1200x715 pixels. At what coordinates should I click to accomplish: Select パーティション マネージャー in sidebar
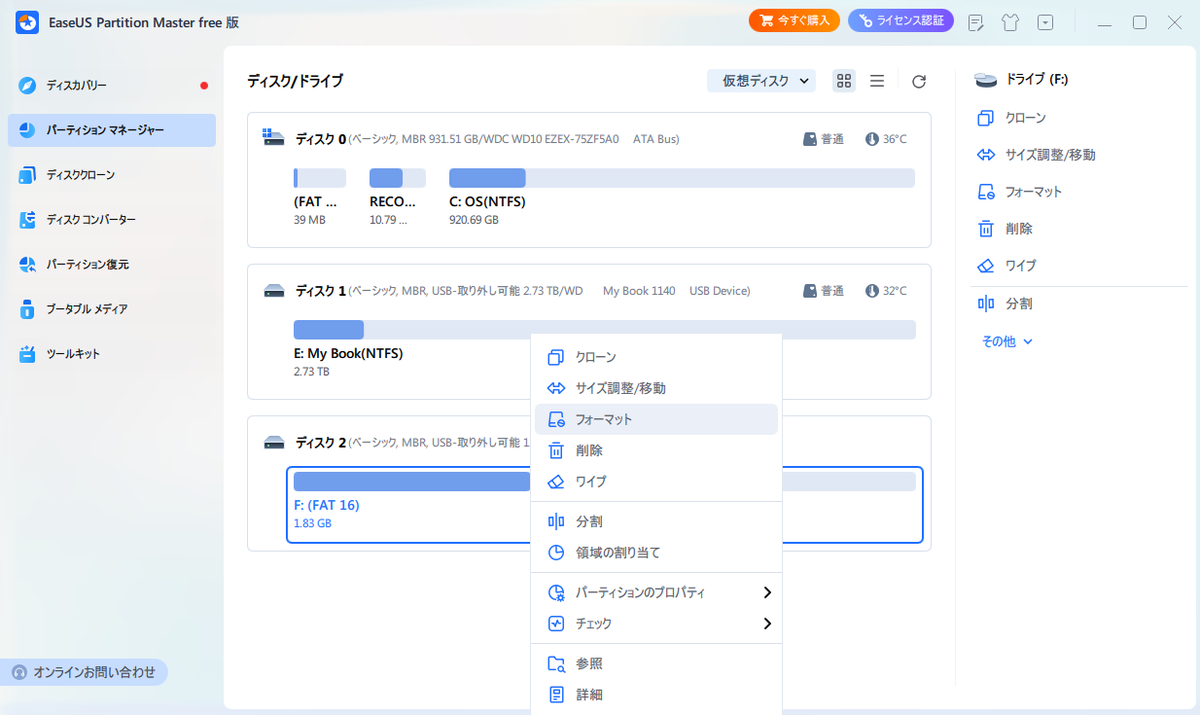click(112, 130)
